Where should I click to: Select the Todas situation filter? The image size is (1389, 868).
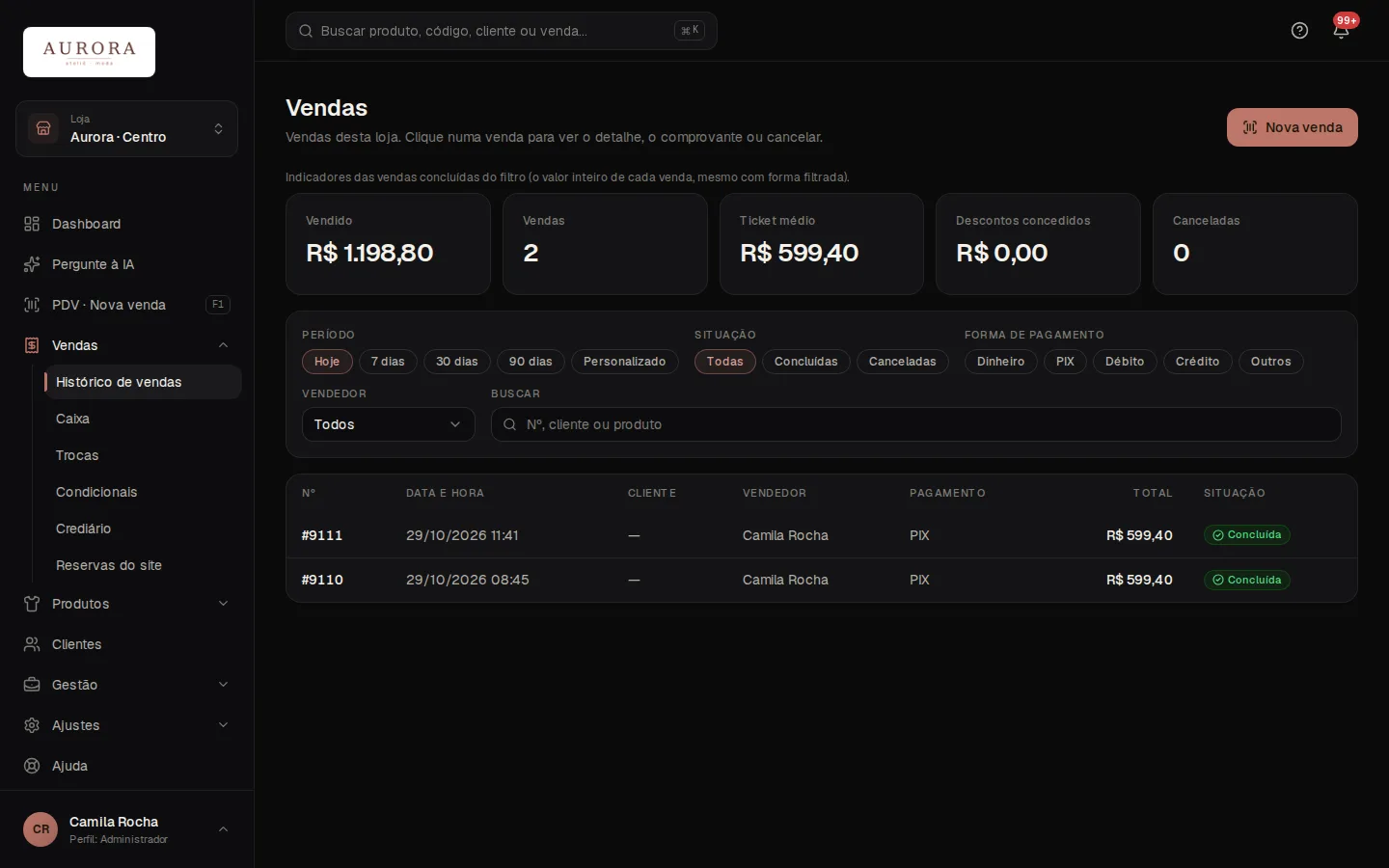pos(725,362)
